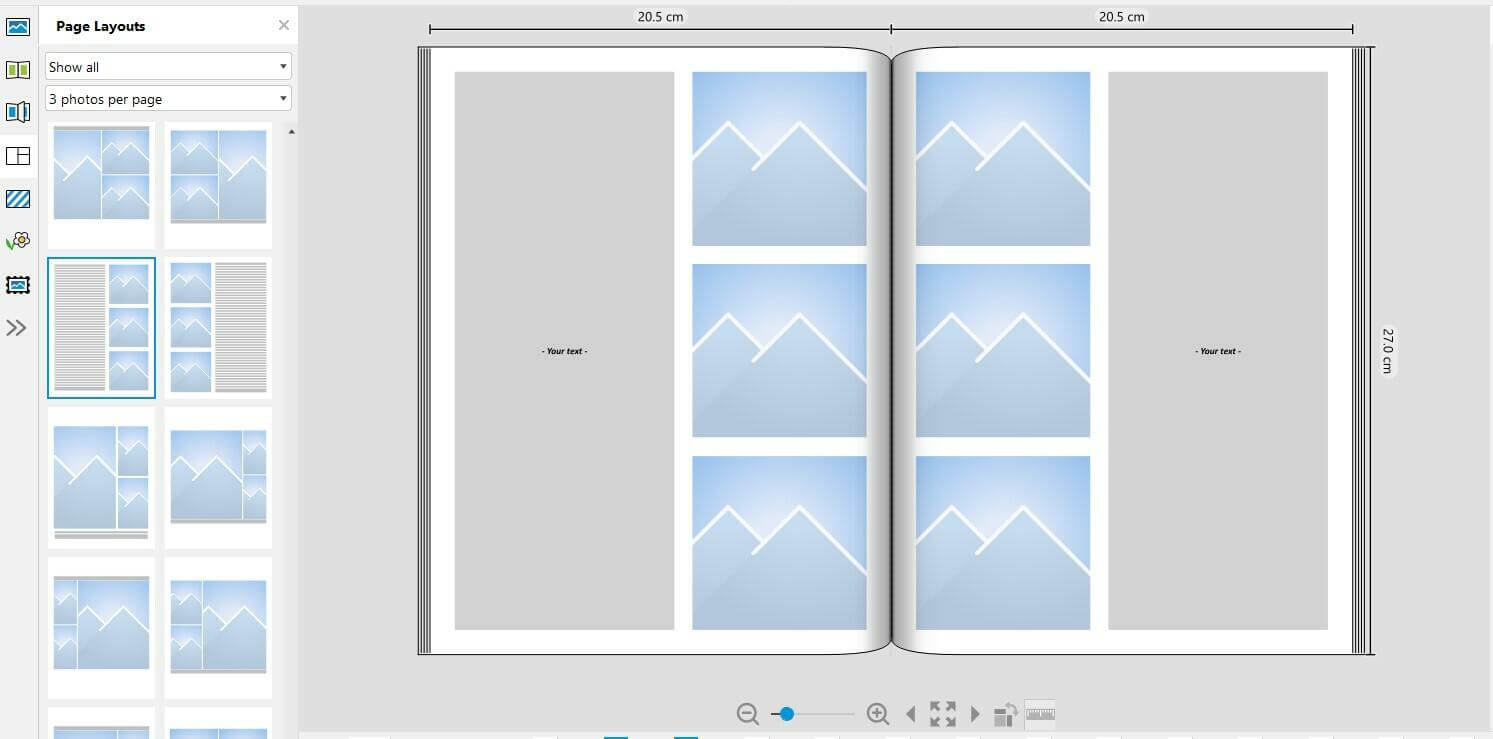
Task: Click right page 'Your text' placeholder
Action: [1218, 351]
